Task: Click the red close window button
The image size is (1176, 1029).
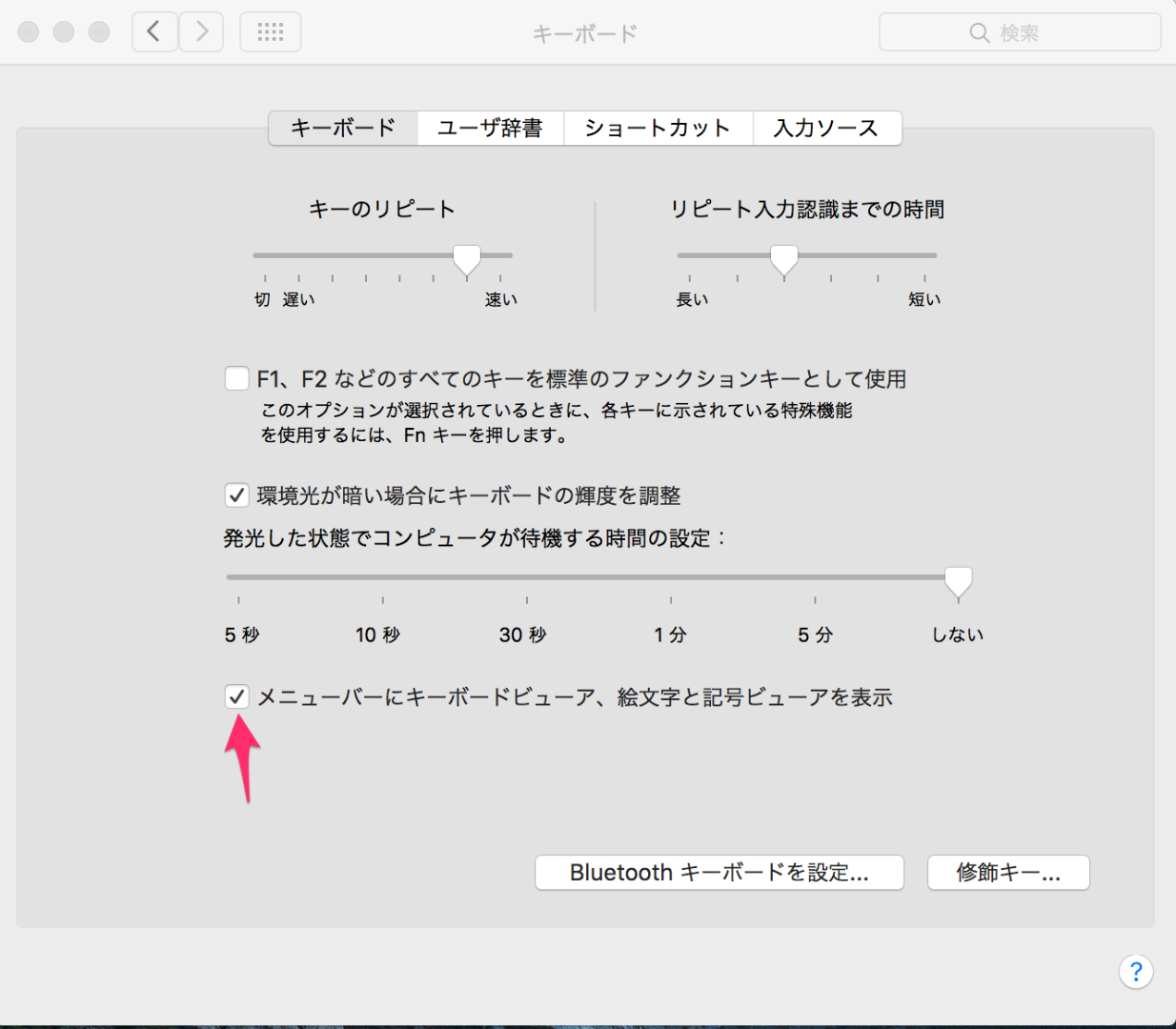Action: coord(29,32)
